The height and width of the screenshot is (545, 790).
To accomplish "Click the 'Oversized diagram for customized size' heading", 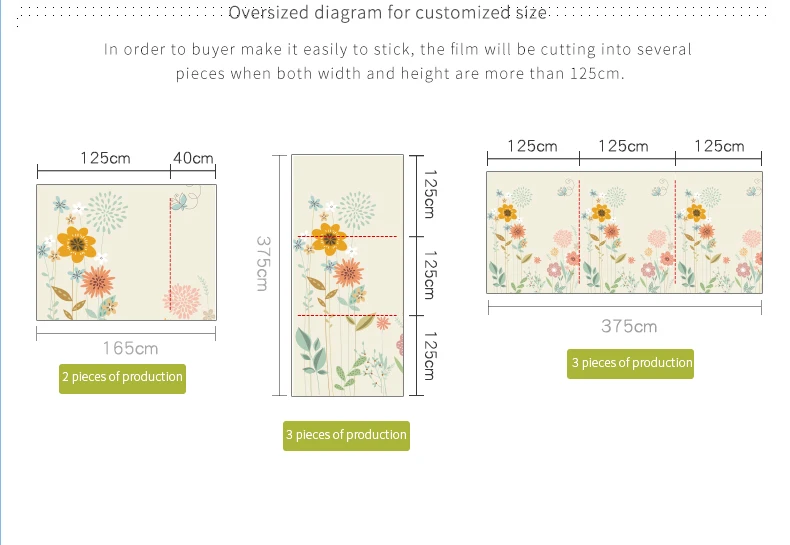I will [387, 13].
